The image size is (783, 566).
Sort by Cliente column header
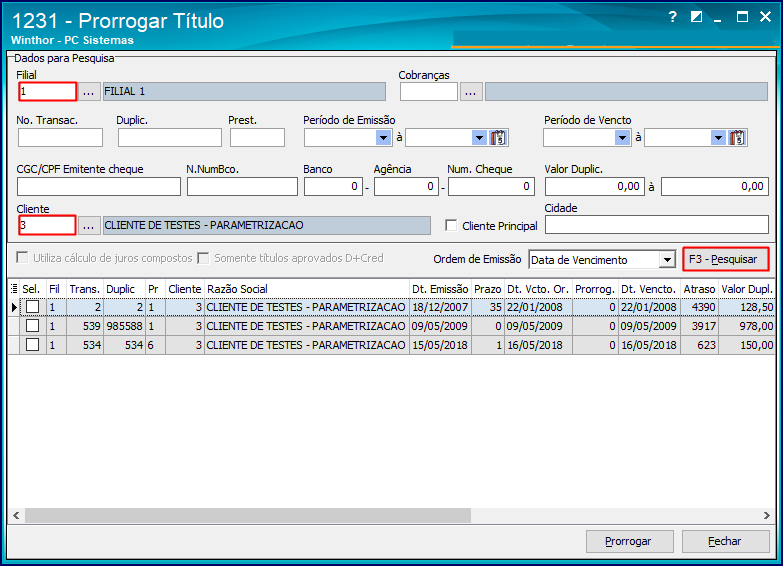[184, 289]
